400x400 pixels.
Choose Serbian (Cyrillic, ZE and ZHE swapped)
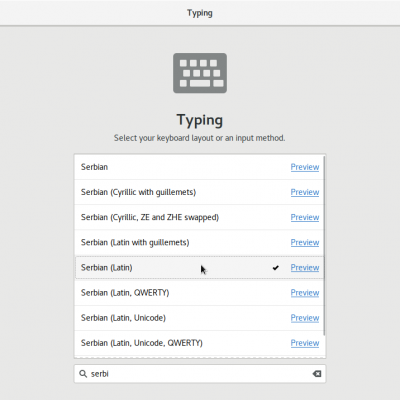tap(199, 217)
